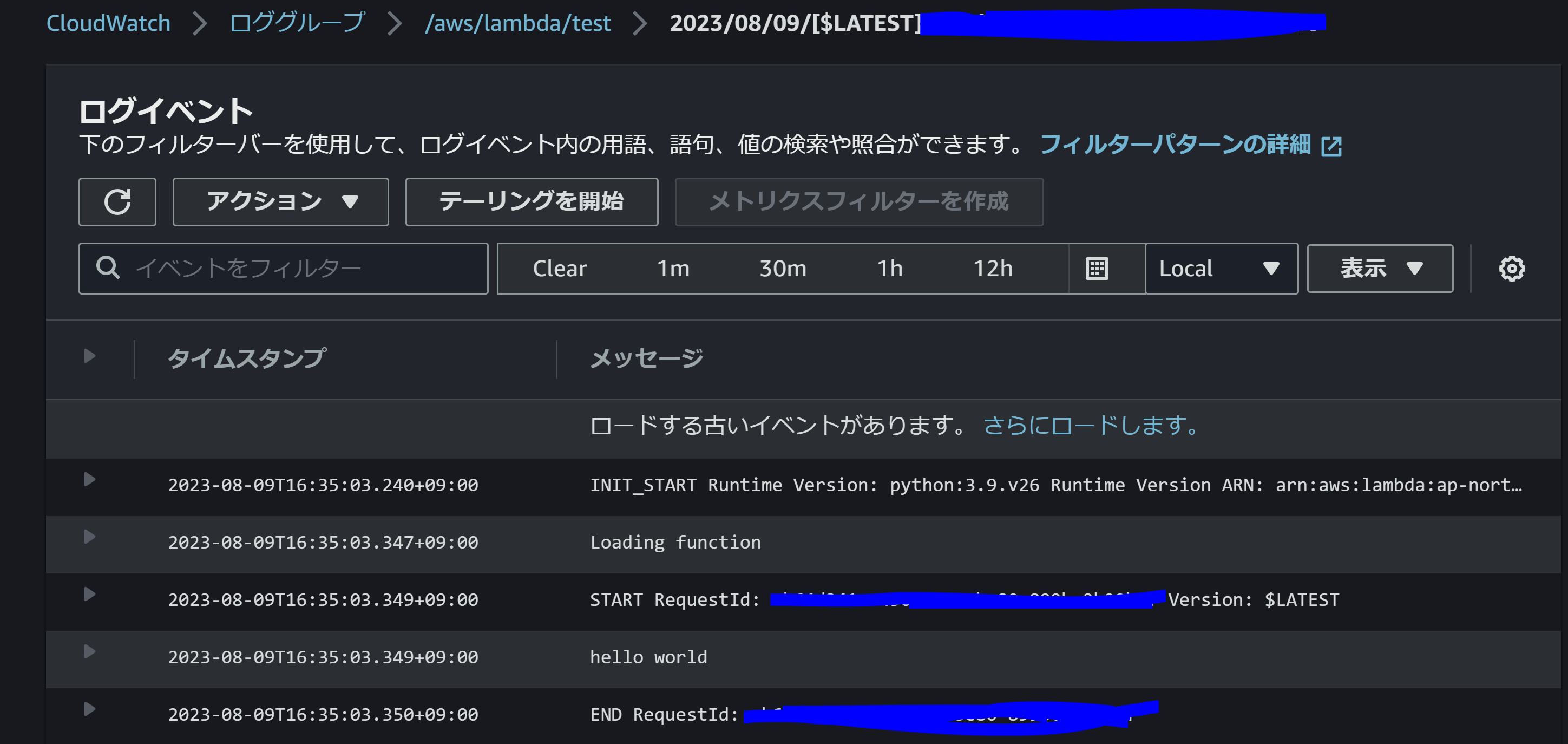Expand the START RequestId log row

click(89, 594)
